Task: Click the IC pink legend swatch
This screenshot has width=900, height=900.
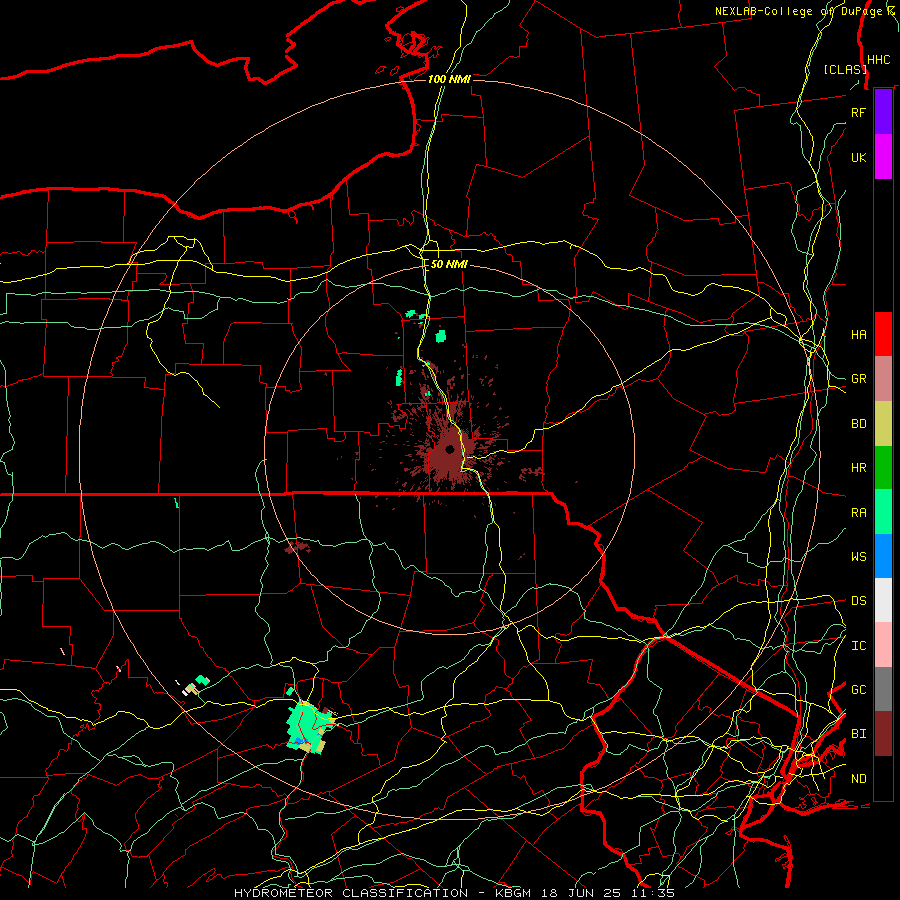Action: (x=883, y=645)
